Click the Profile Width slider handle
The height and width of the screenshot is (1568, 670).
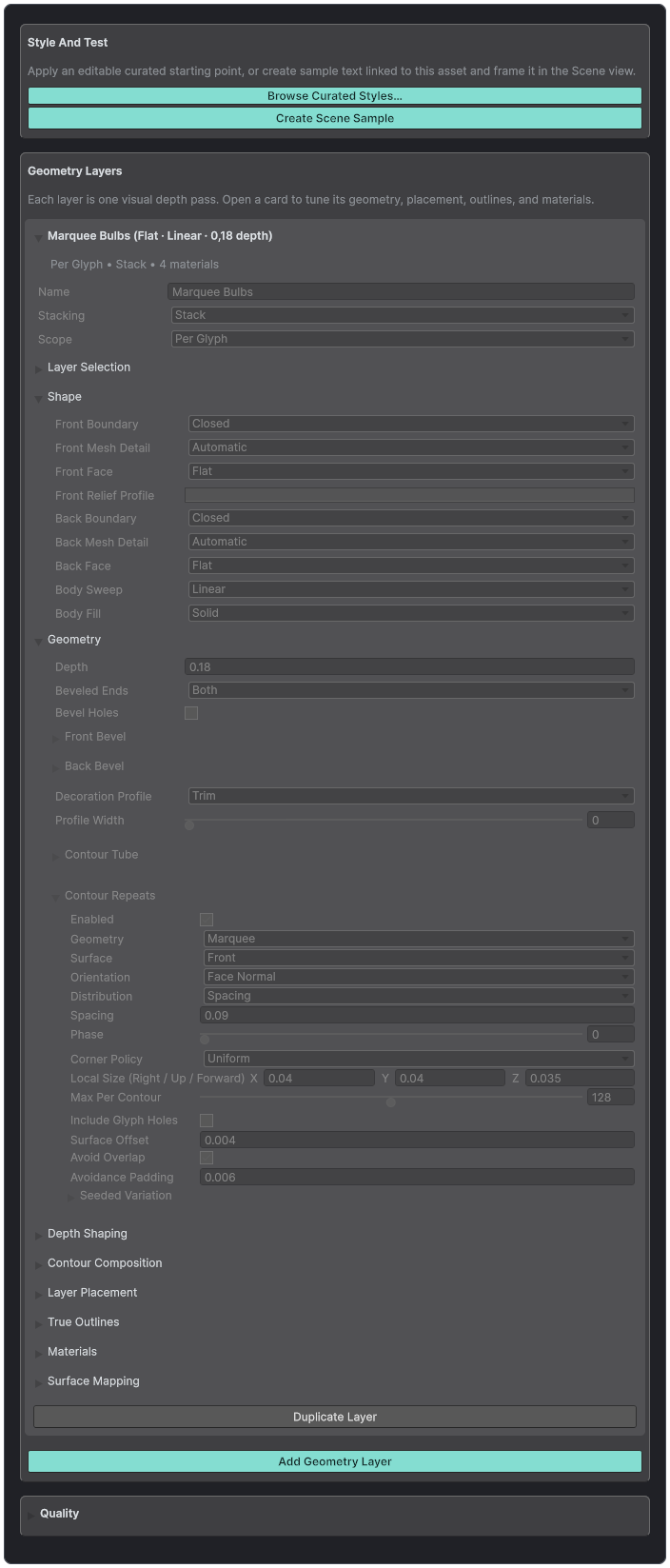tap(189, 824)
